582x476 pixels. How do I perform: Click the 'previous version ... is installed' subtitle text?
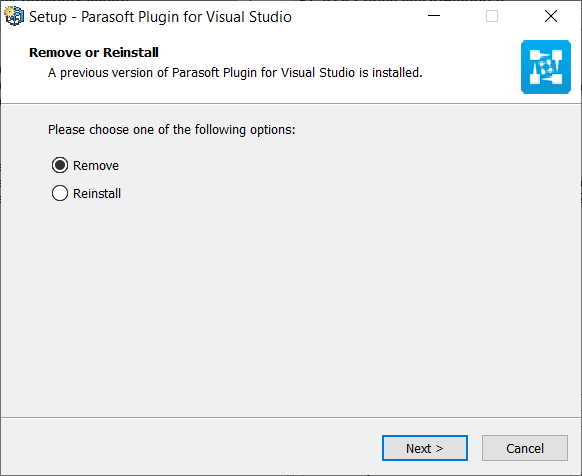235,73
